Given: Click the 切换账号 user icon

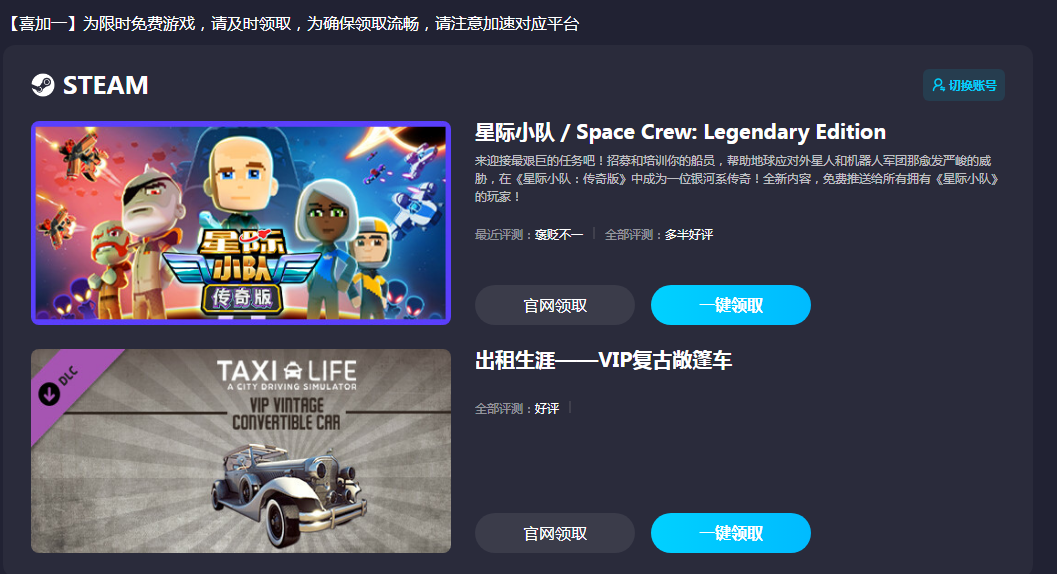Looking at the screenshot, I should click(x=938, y=85).
